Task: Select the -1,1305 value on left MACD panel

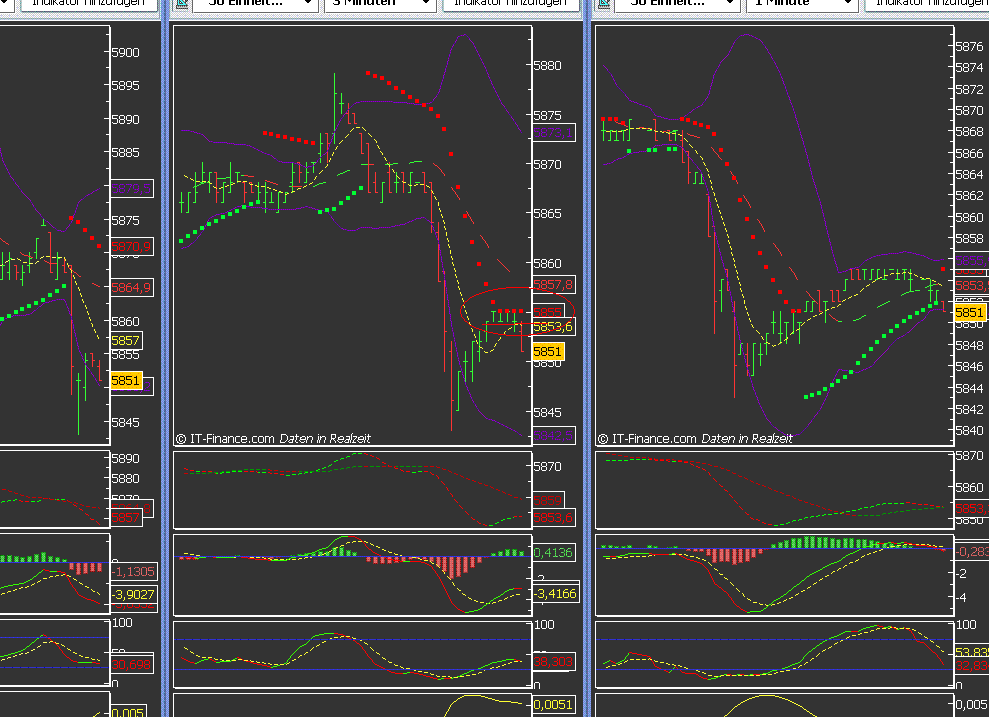Action: click(x=133, y=571)
